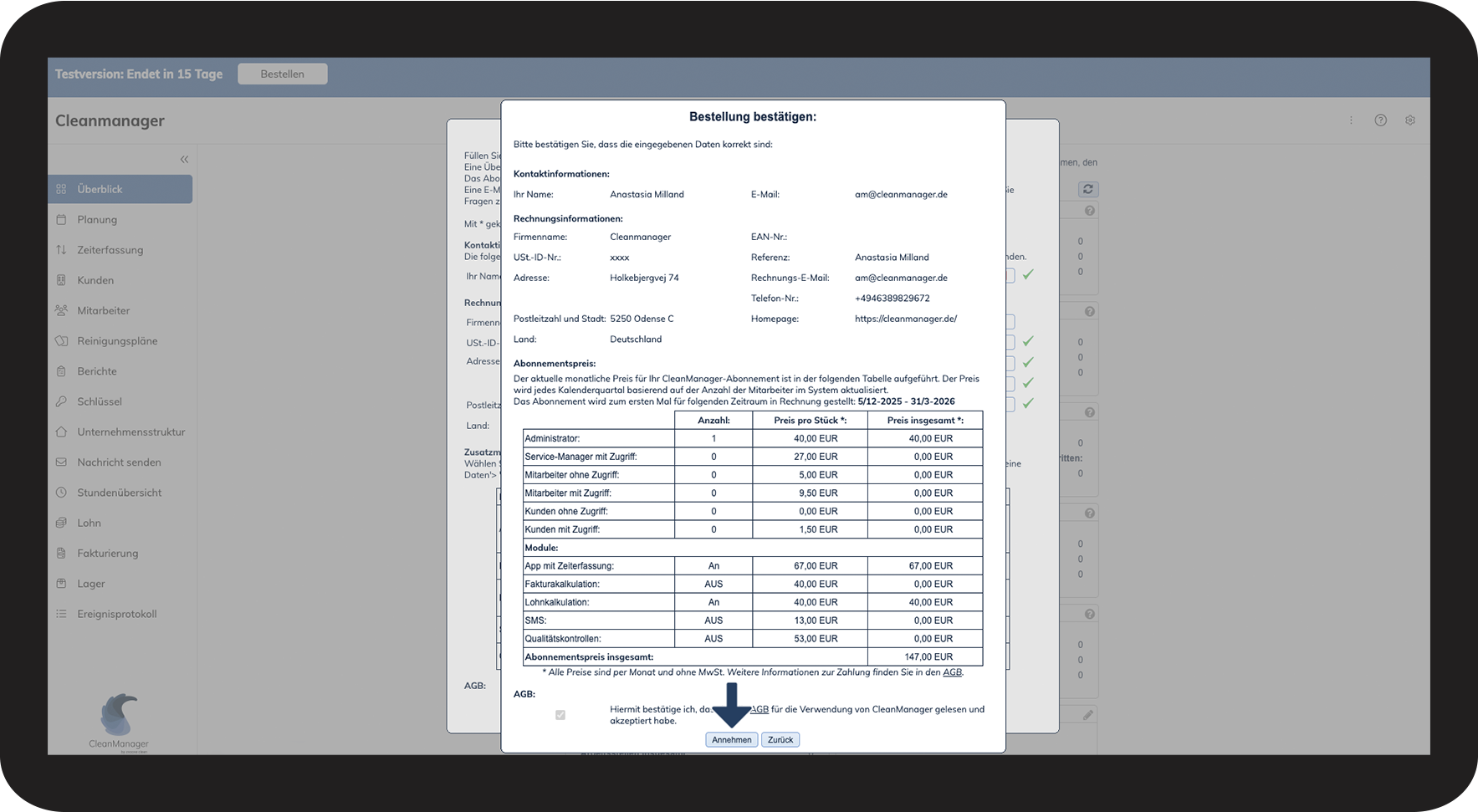
Task: Click the 'Bestellung bestätigen:' dialog title
Action: point(753,117)
